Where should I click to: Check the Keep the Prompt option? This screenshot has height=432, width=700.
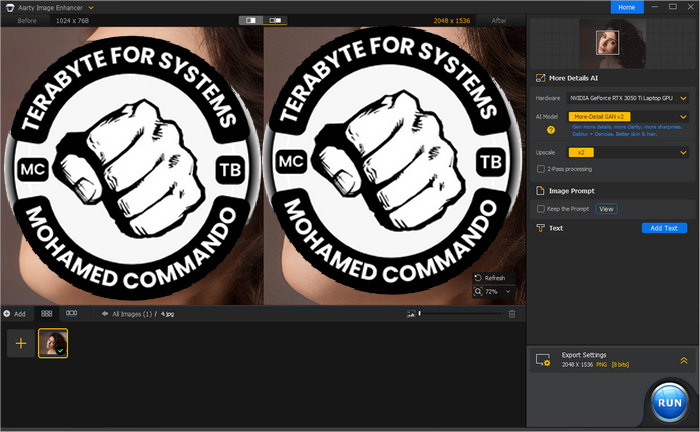coord(541,209)
